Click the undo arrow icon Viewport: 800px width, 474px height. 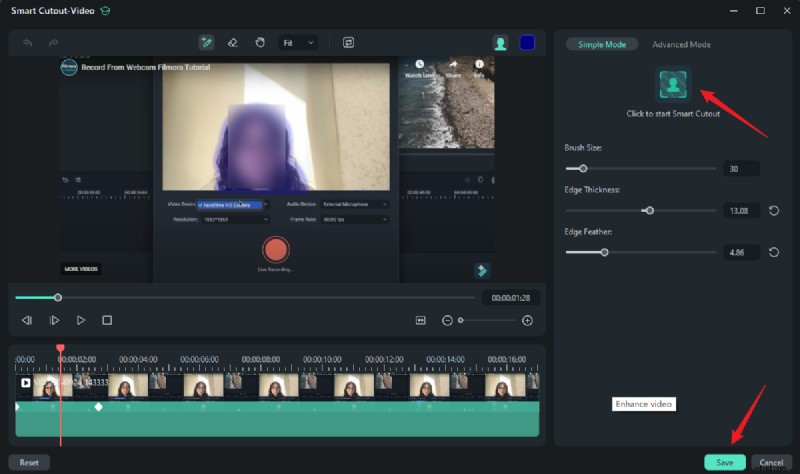click(28, 43)
